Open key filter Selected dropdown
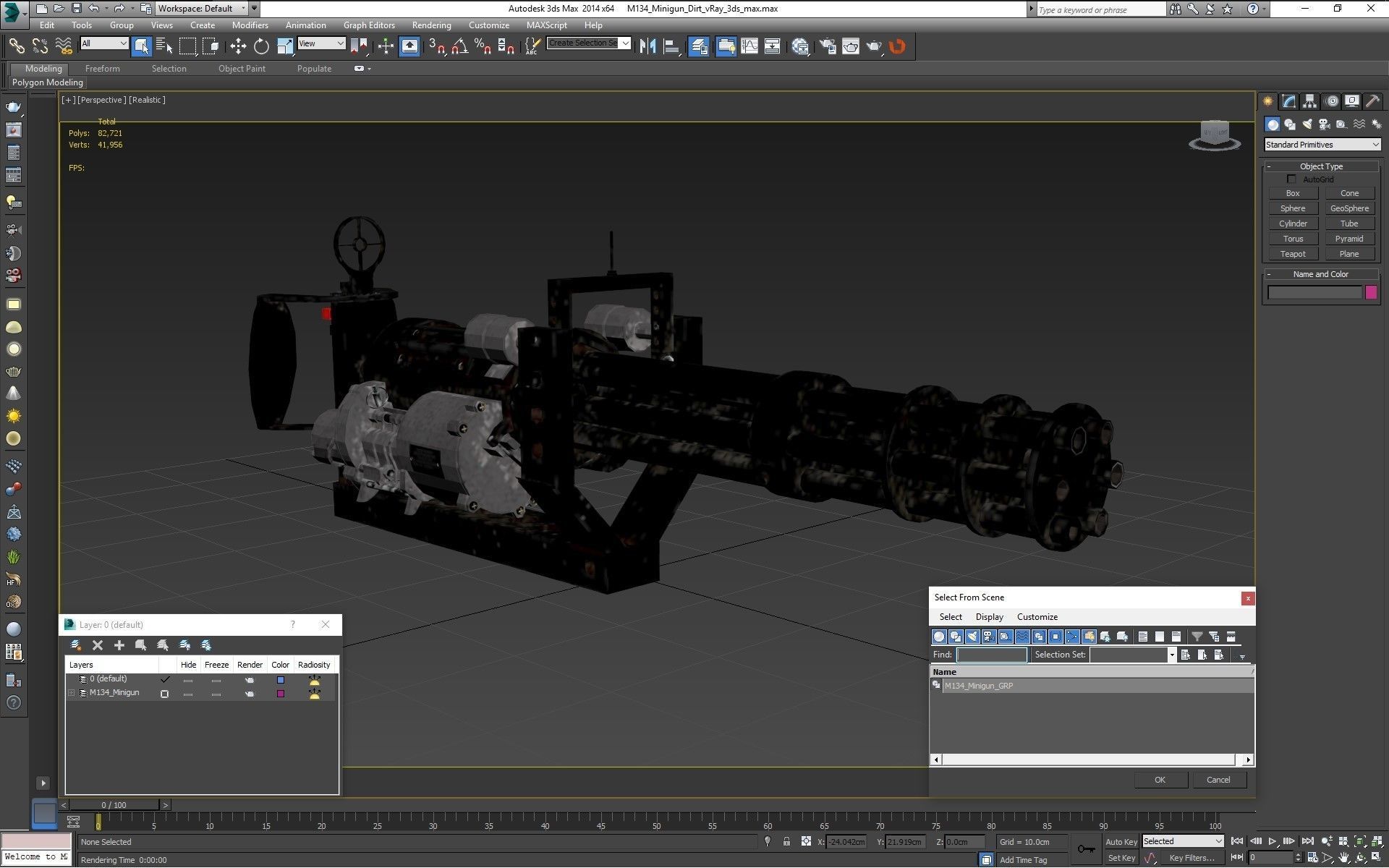Viewport: 1389px width, 868px height. pyautogui.click(x=1183, y=841)
